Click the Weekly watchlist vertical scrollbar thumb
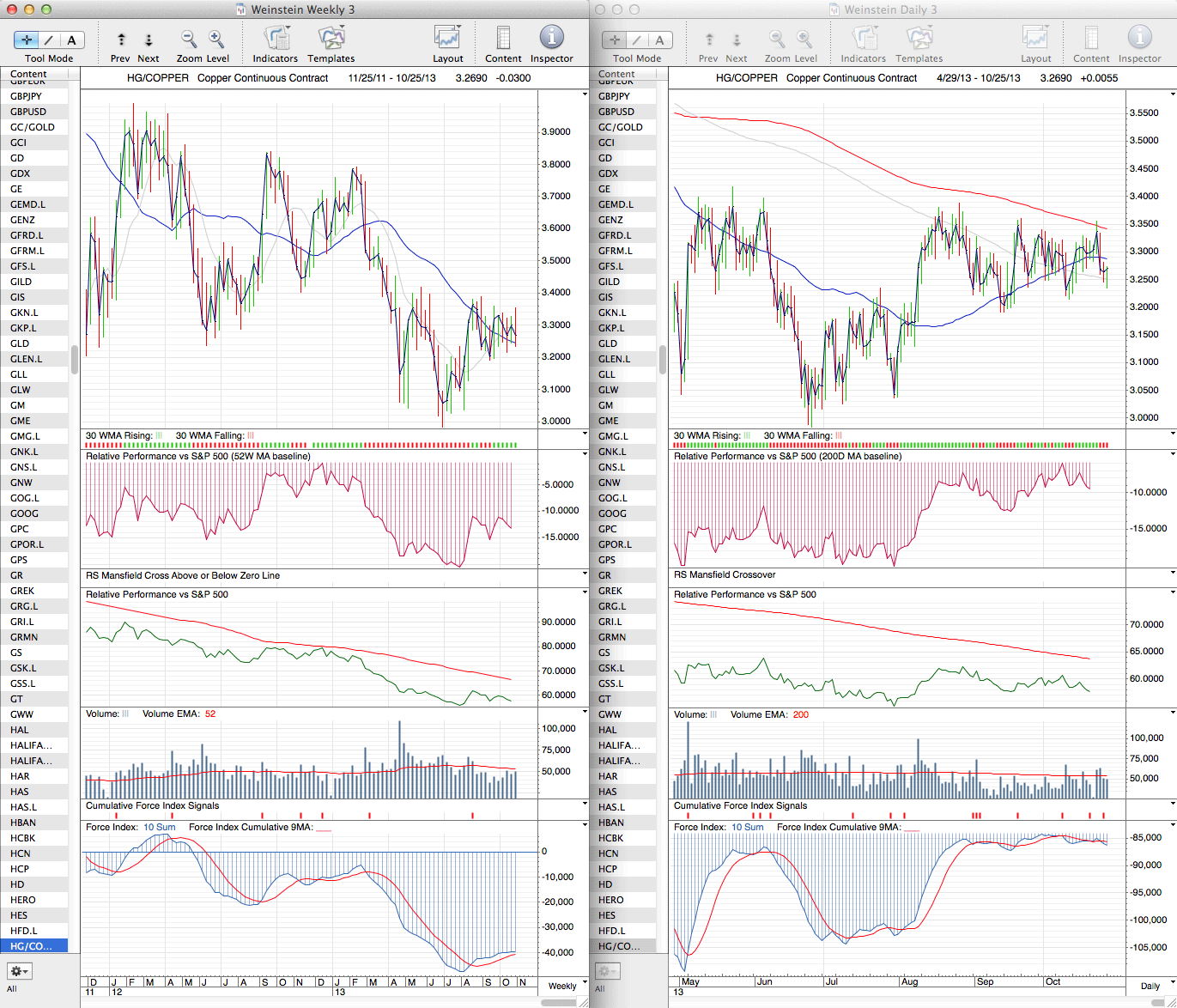 (75, 360)
